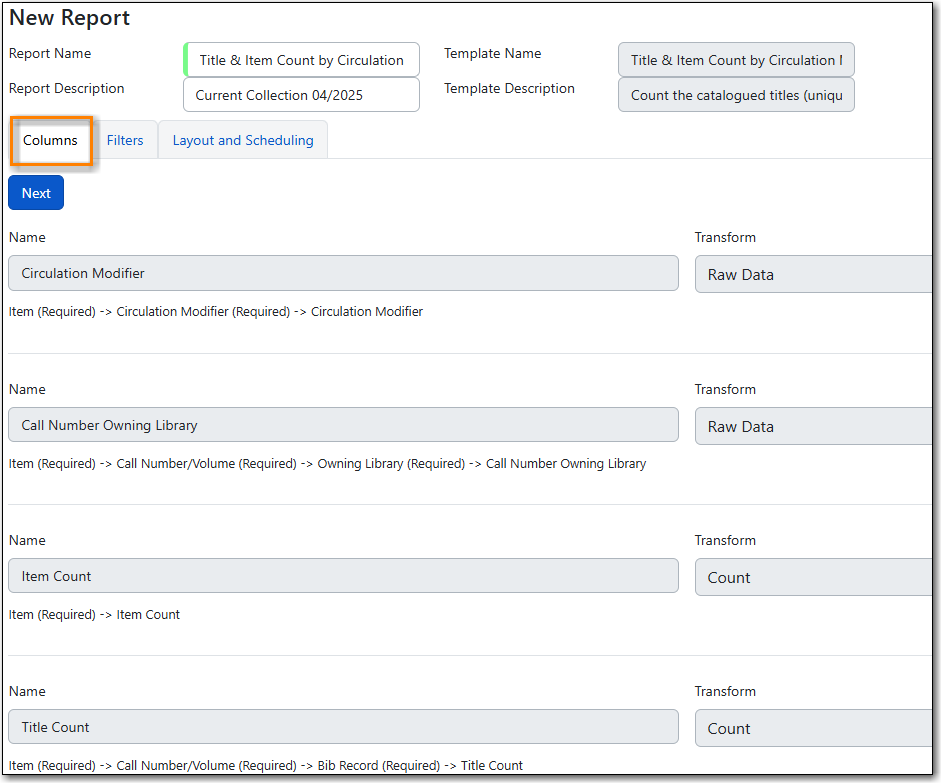Click the New Report heading
Screen dimensions: 941x783
tap(70, 18)
